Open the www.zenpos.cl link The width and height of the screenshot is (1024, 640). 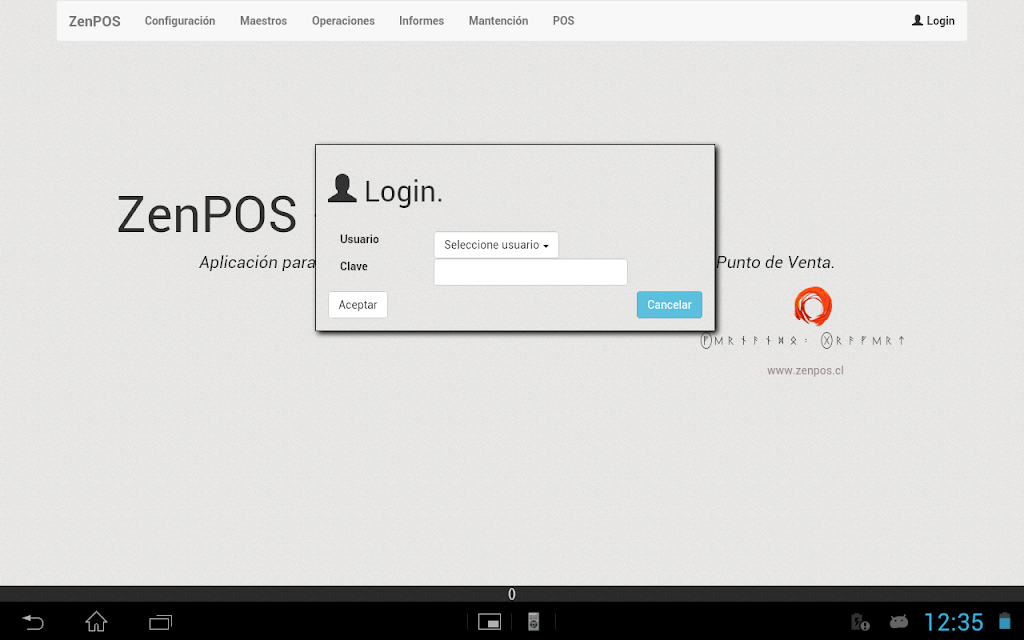click(x=805, y=370)
